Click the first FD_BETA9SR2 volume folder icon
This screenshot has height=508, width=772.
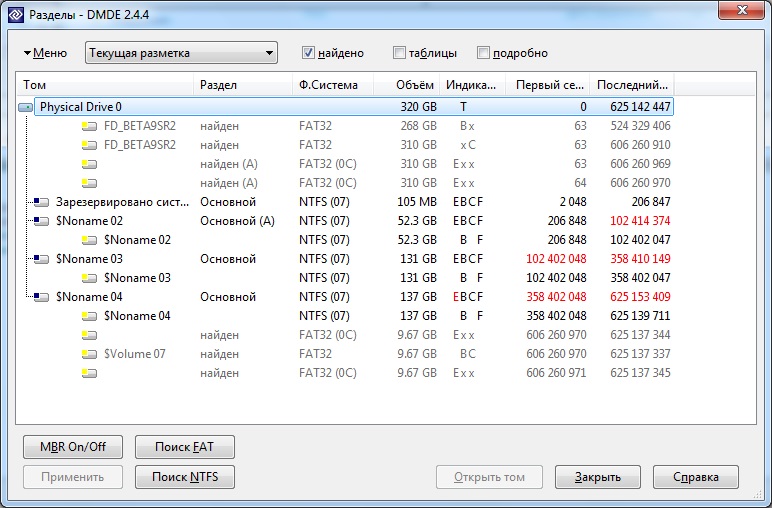coord(90,126)
